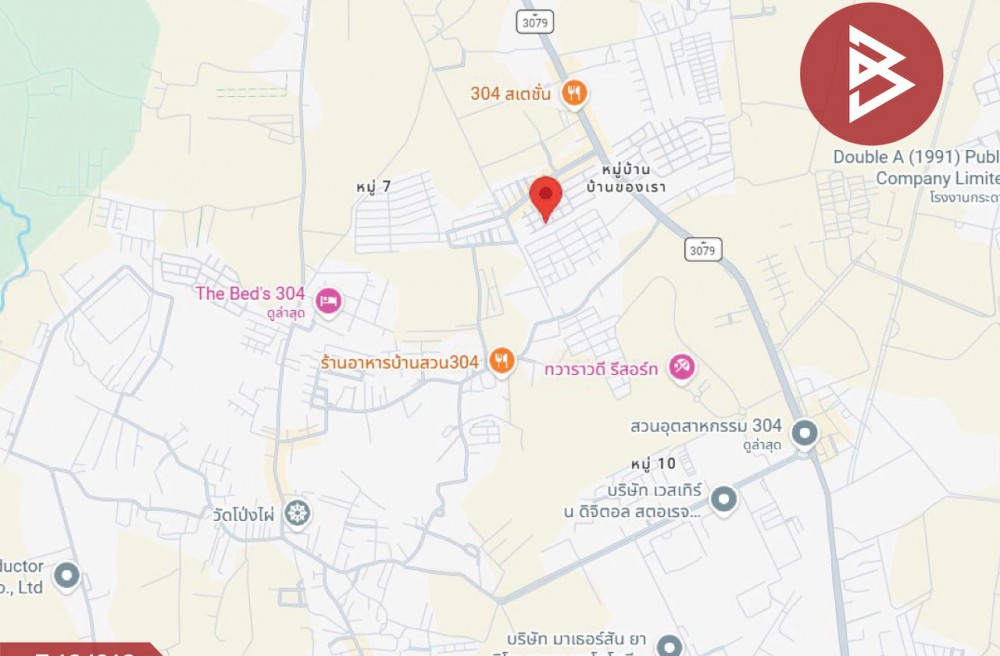Click the lower 3079 highway shield

pos(703,250)
